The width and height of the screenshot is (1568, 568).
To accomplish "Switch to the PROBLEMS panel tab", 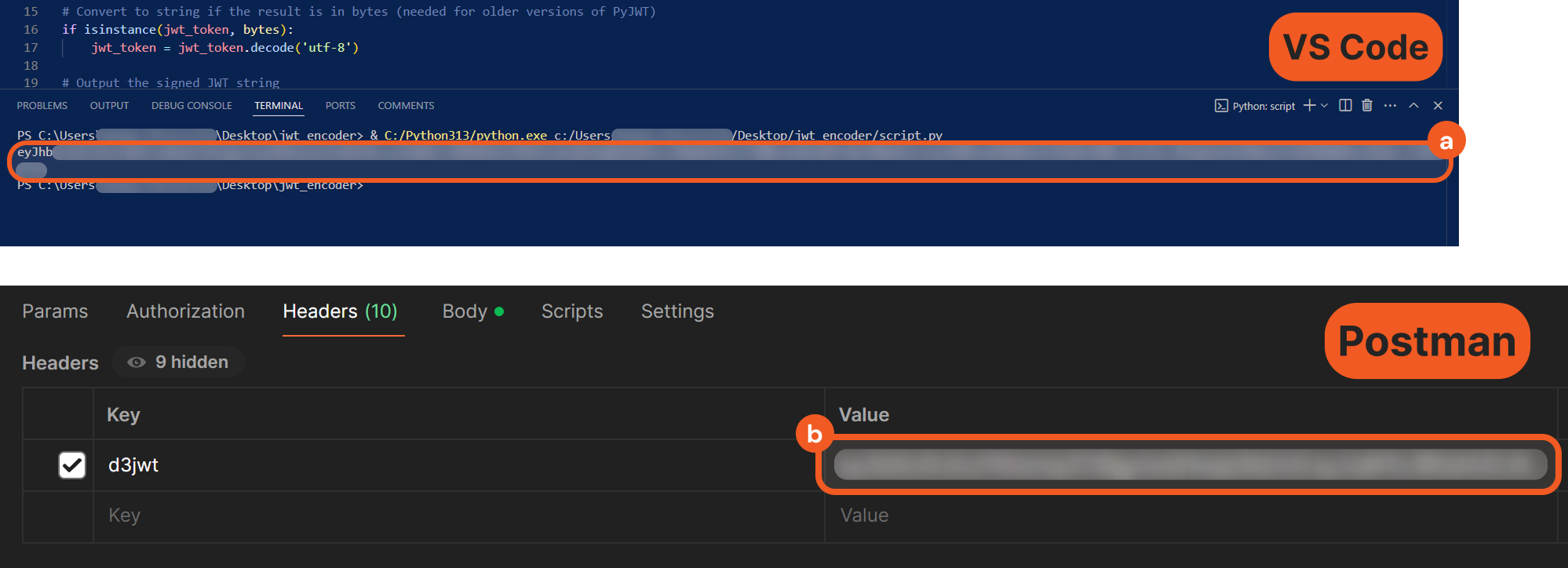I will pyautogui.click(x=42, y=106).
